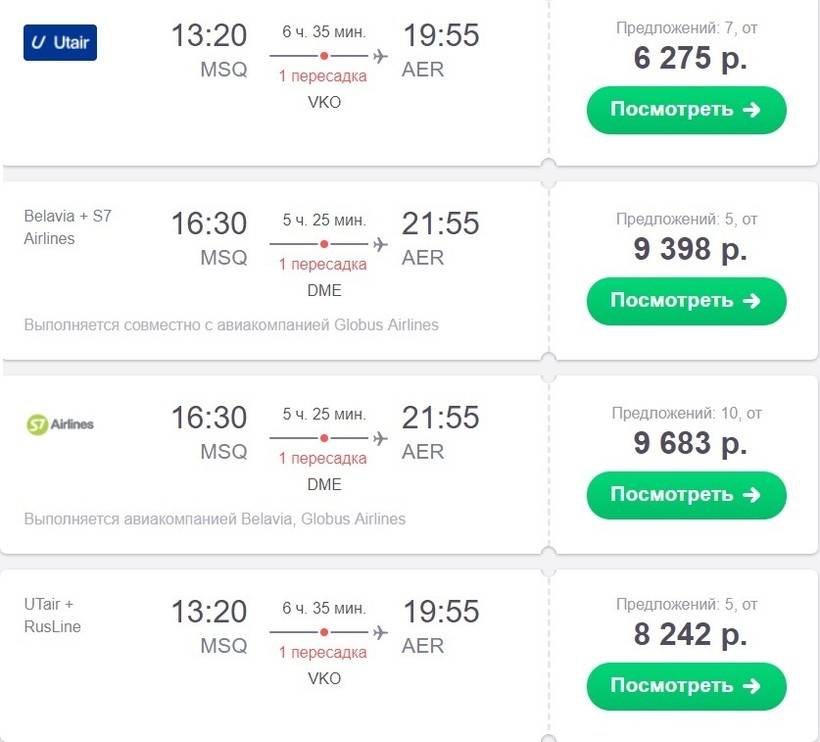This screenshot has height=742, width=820.
Task: Click the 'Выполняется совместно с авиакомпанией Globus Airlines' note
Action: (x=231, y=325)
